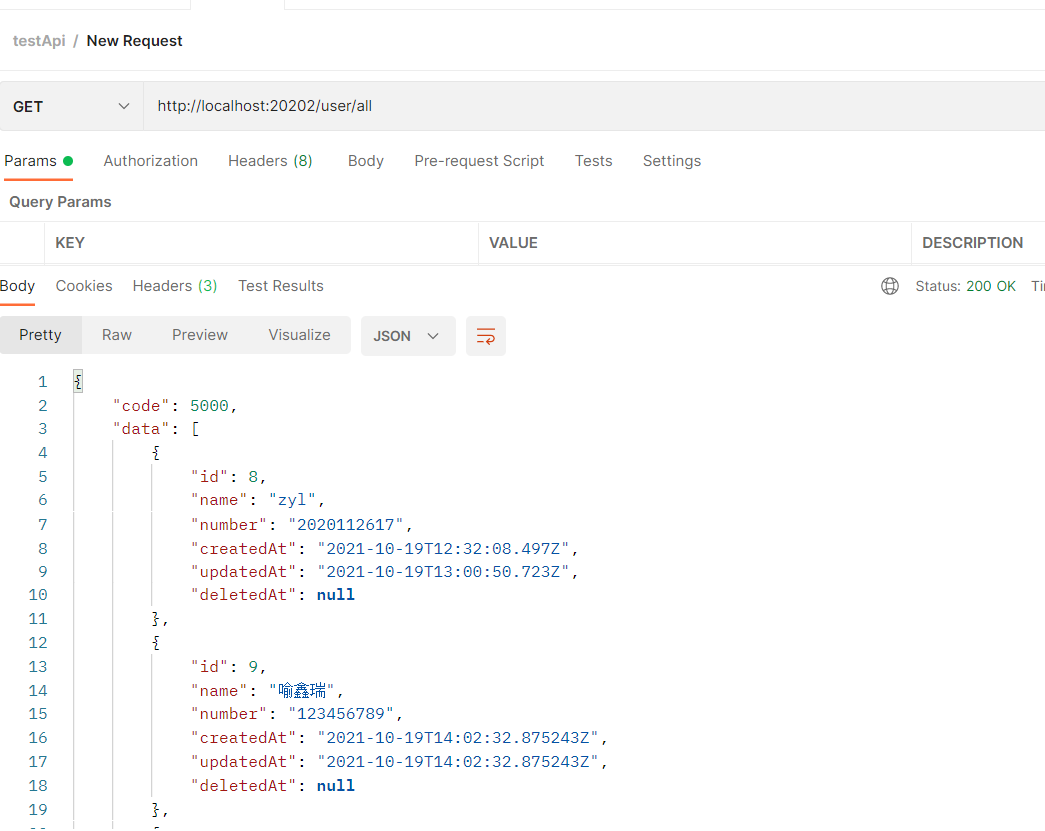Click the network globe icon near Status
The height and width of the screenshot is (831, 1045).
coord(890,286)
